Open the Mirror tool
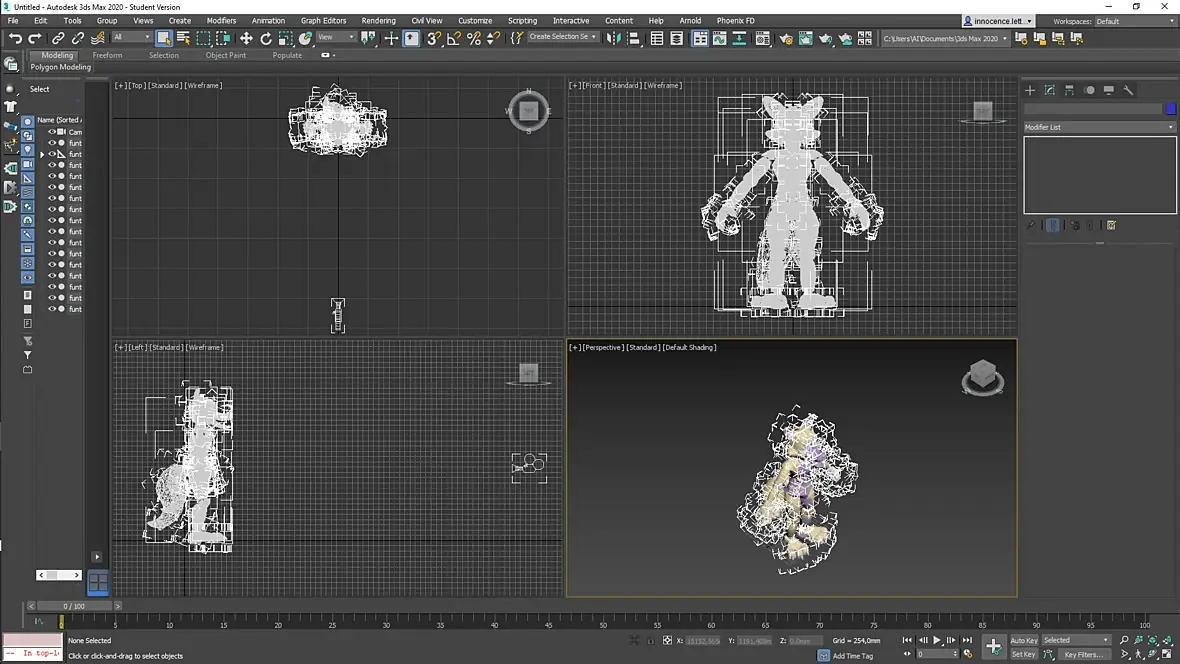The width and height of the screenshot is (1180, 664). [x=614, y=38]
